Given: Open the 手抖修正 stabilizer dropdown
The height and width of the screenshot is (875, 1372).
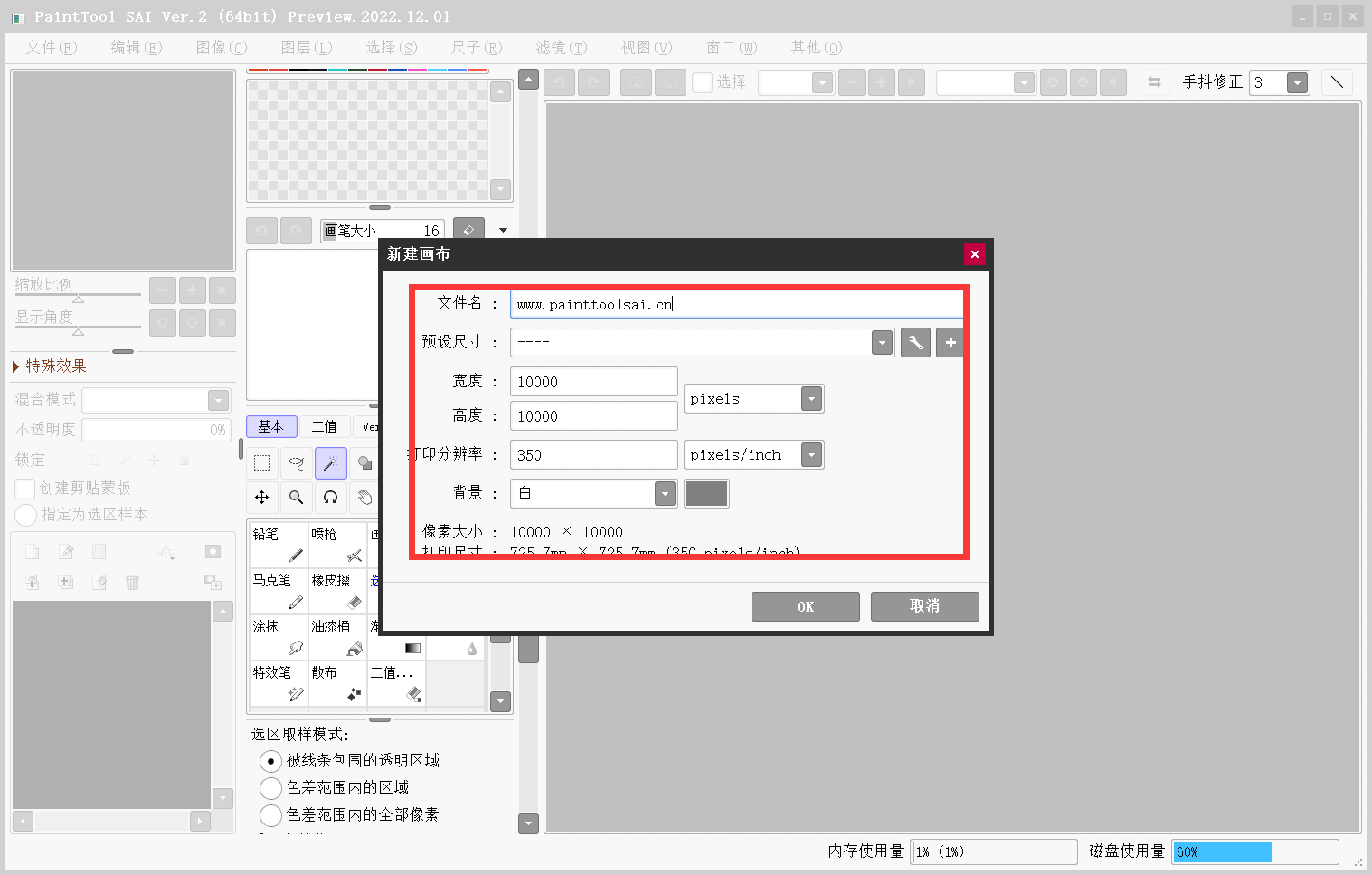Looking at the screenshot, I should (x=1297, y=82).
